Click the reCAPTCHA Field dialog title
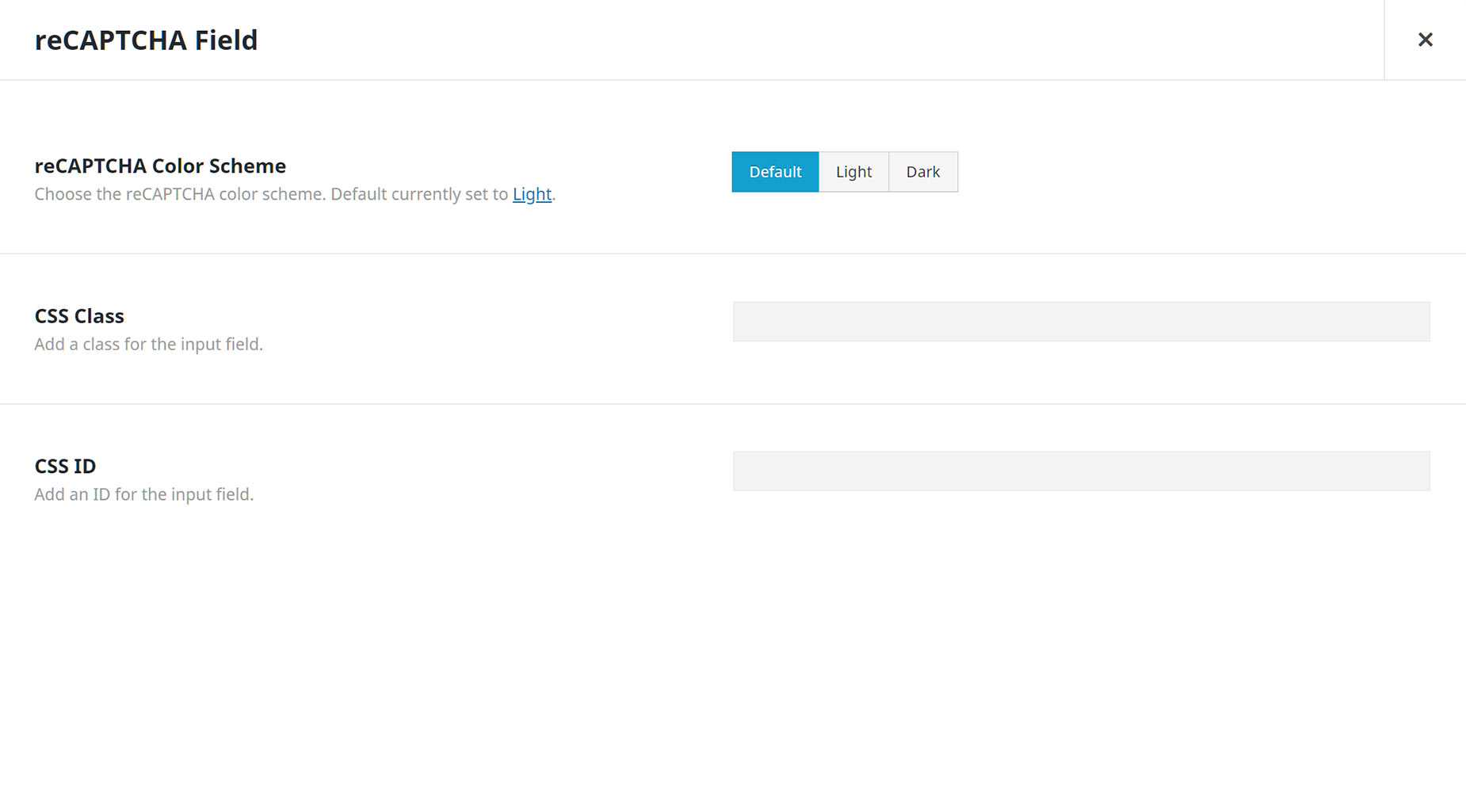The height and width of the screenshot is (812, 1466). [147, 40]
